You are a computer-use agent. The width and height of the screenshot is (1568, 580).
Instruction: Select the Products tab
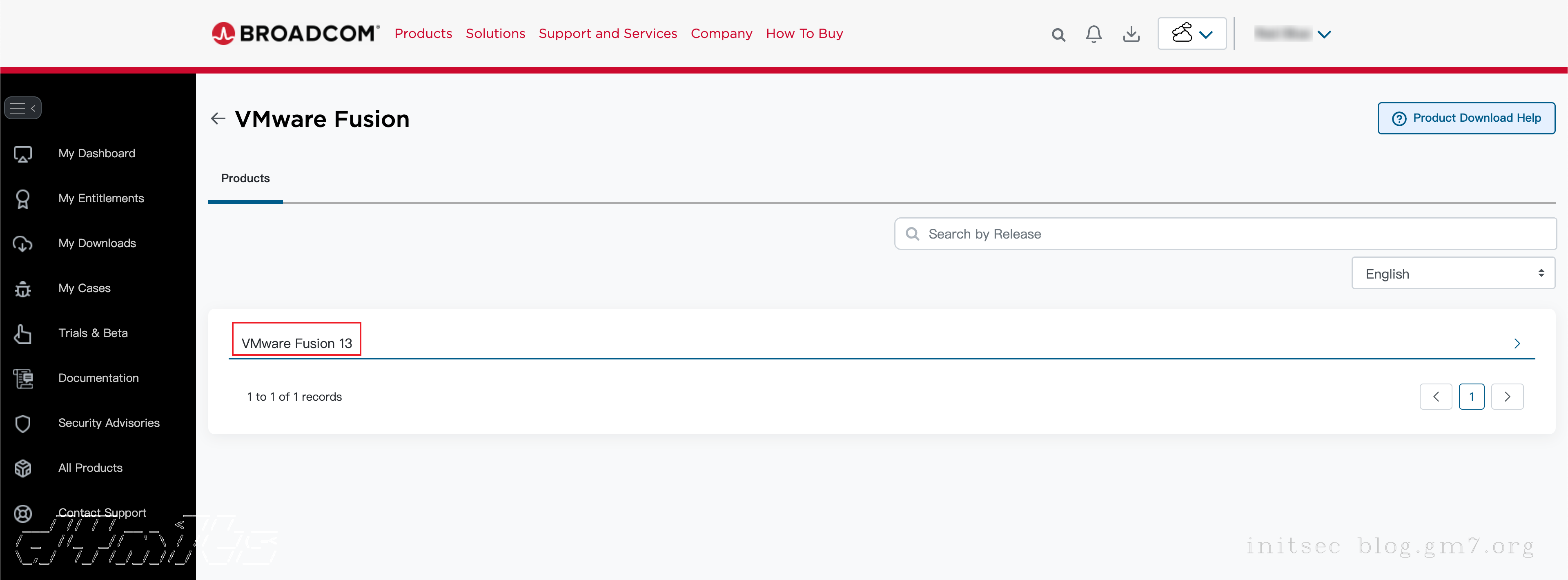coord(245,178)
